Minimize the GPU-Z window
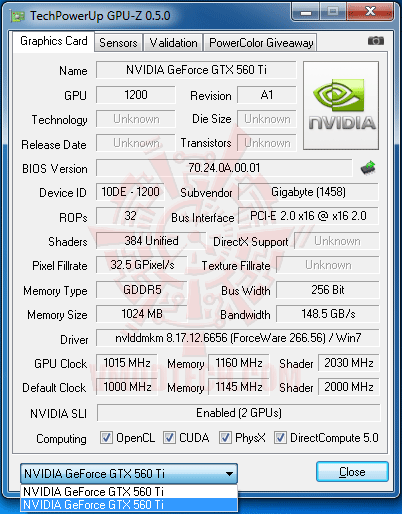Image resolution: width=402 pixels, height=514 pixels. click(305, 12)
